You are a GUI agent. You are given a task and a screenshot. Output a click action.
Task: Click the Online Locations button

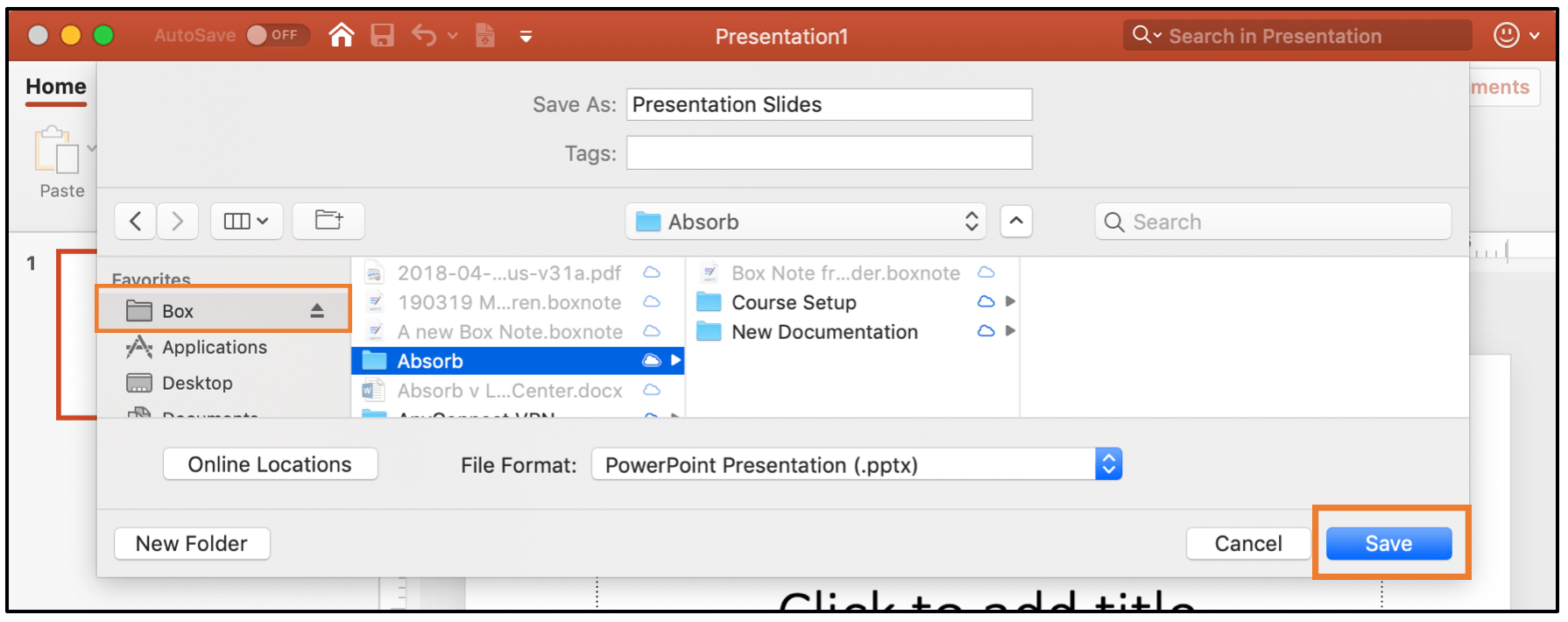pos(270,464)
